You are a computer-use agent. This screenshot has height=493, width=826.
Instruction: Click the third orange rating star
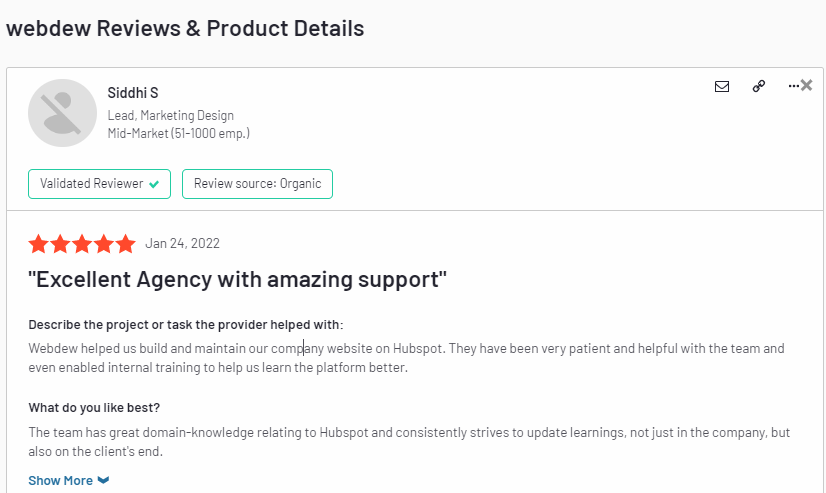[82, 244]
